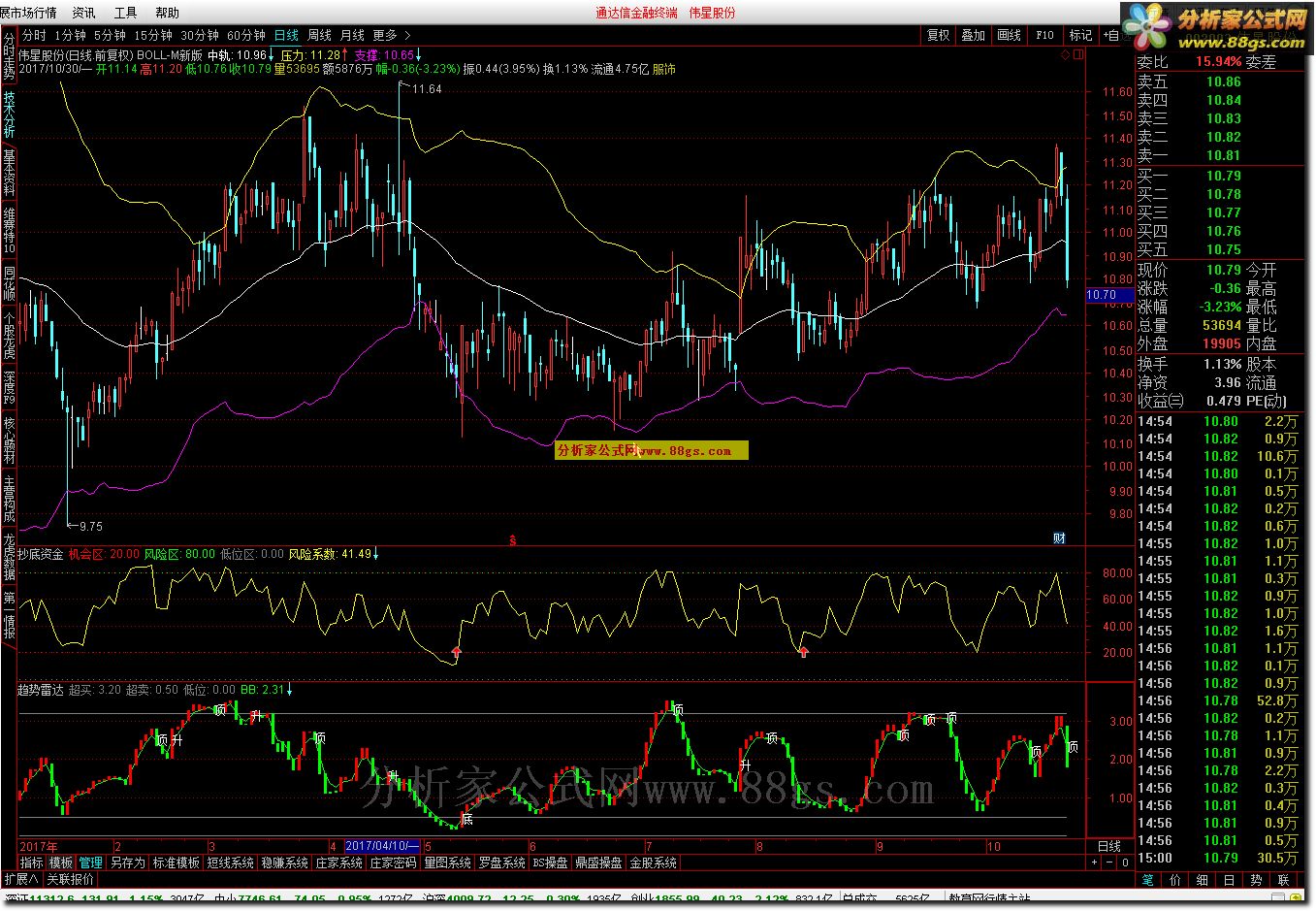Choose the 量图系统 template

(x=447, y=862)
